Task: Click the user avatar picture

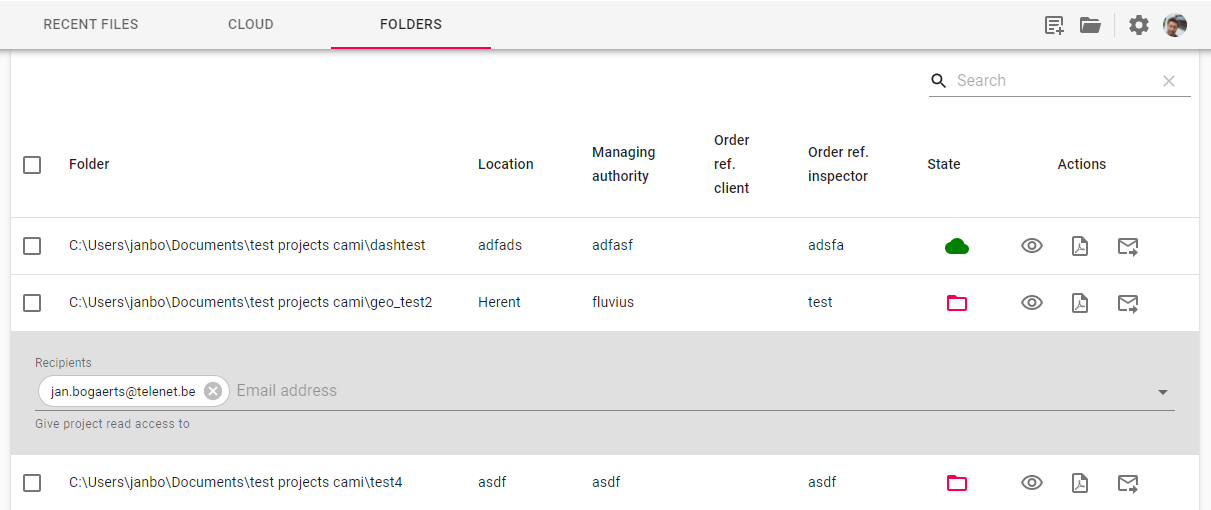Action: click(1175, 25)
